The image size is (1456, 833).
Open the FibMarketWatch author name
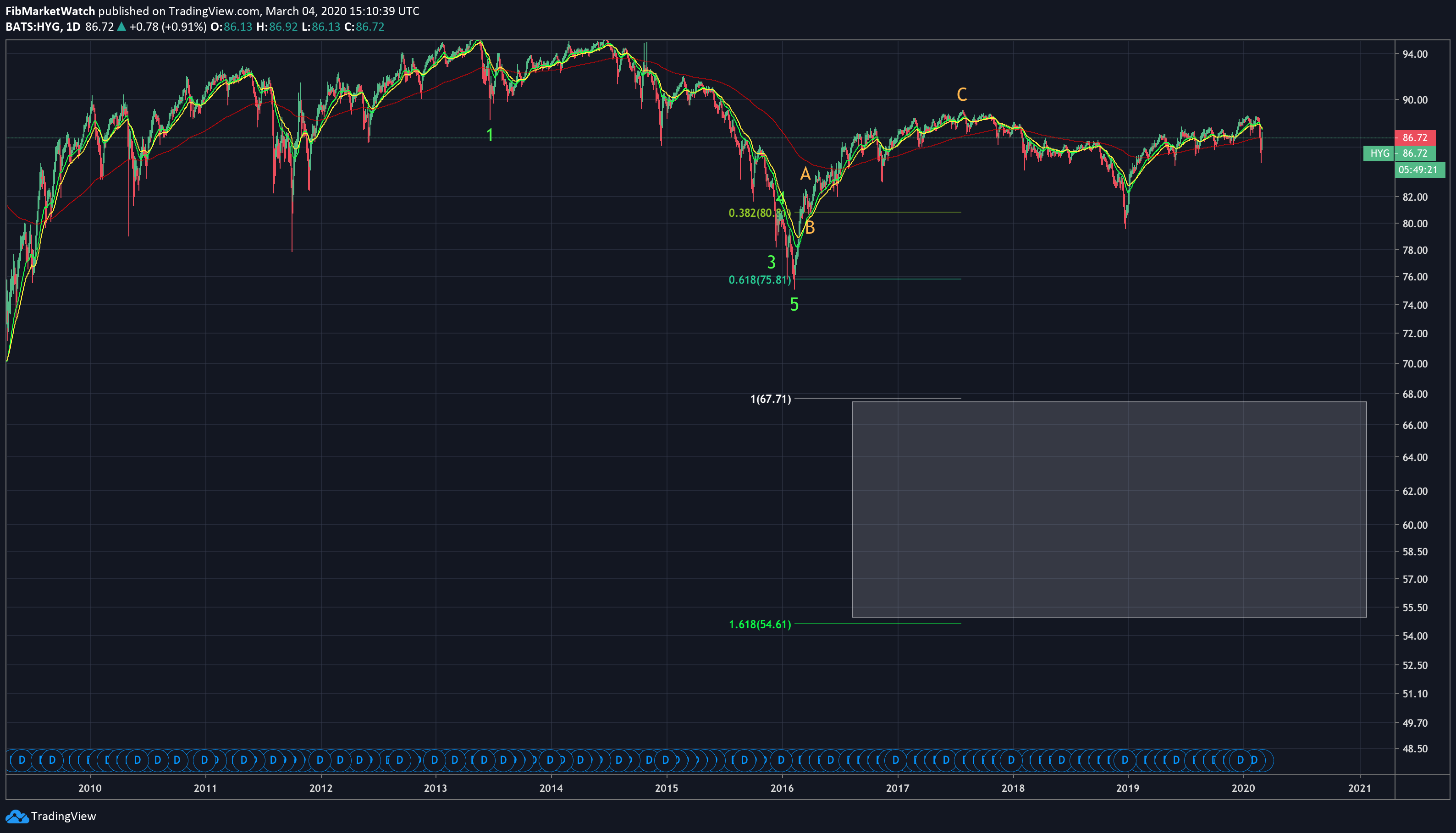point(50,11)
